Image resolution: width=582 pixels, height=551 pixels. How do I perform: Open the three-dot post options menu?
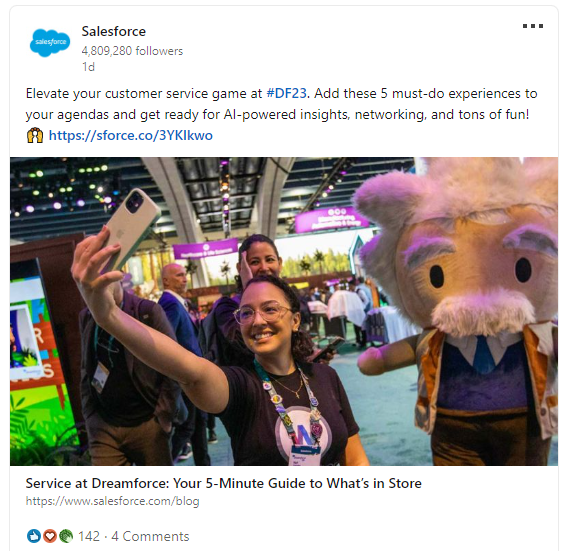pyautogui.click(x=533, y=26)
